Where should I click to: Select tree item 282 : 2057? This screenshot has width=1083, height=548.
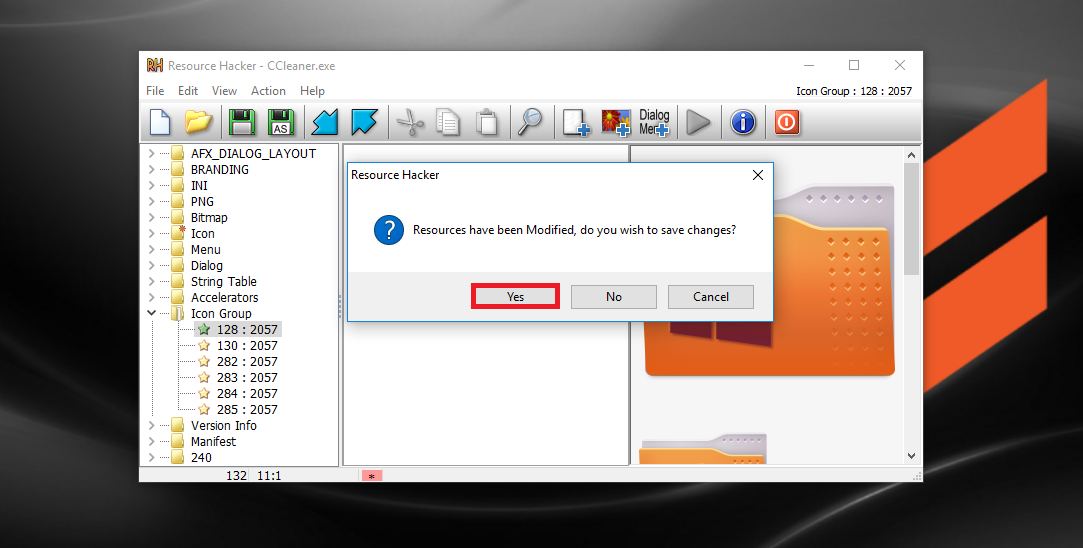238,361
